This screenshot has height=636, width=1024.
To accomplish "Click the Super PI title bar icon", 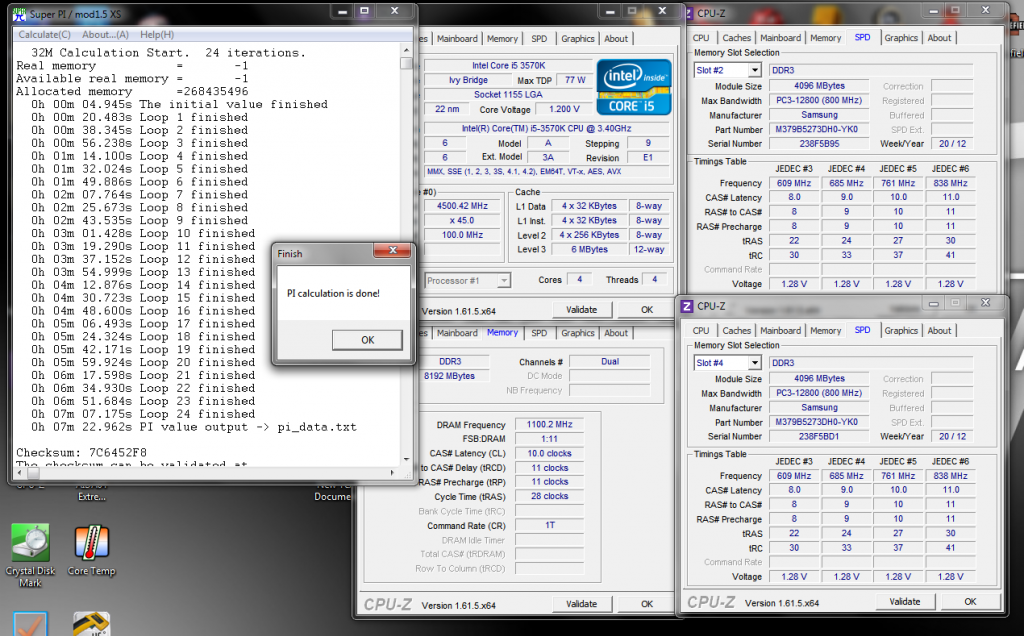I will 17,13.
